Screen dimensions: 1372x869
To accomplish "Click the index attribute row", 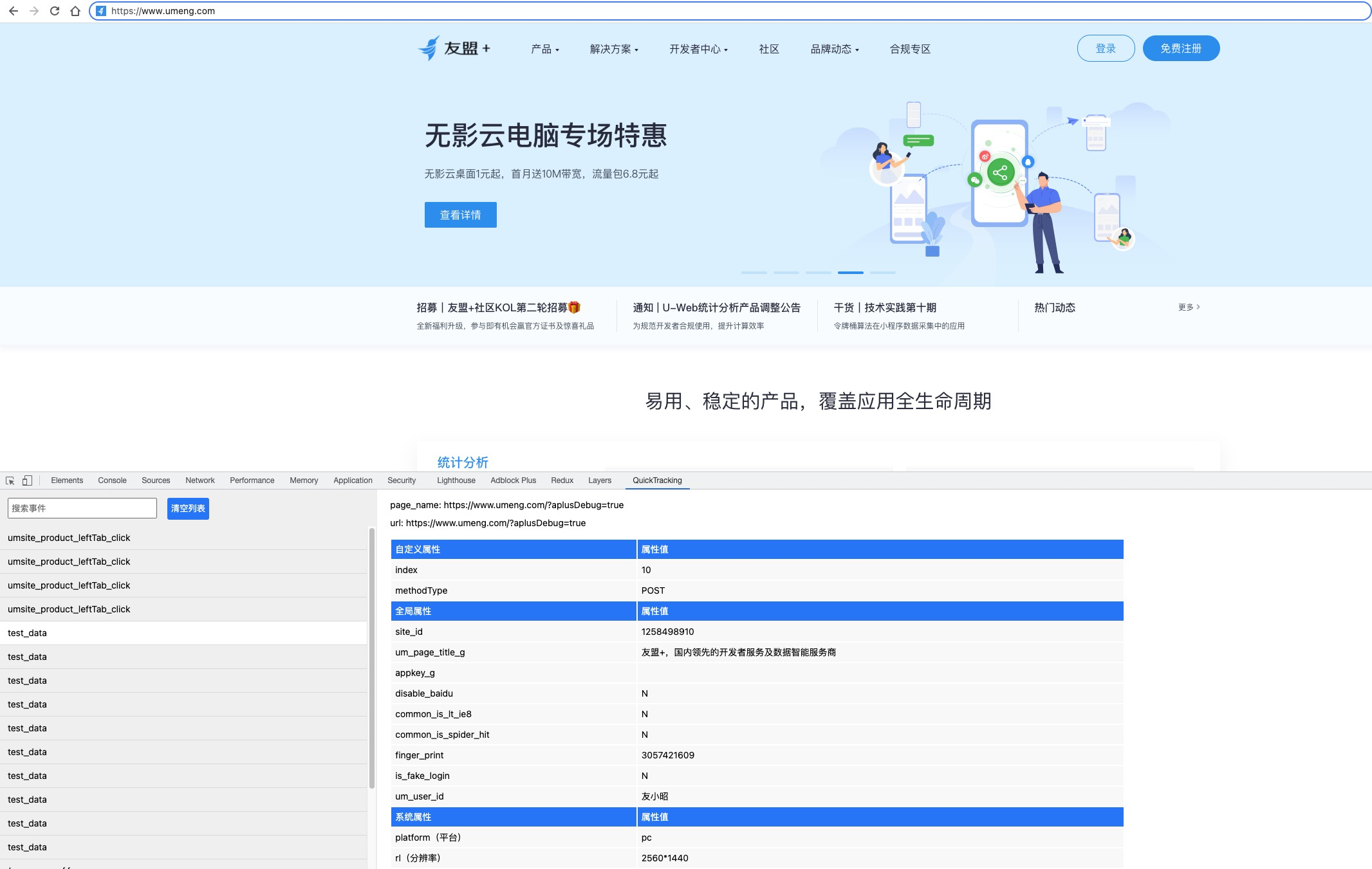I will point(757,570).
